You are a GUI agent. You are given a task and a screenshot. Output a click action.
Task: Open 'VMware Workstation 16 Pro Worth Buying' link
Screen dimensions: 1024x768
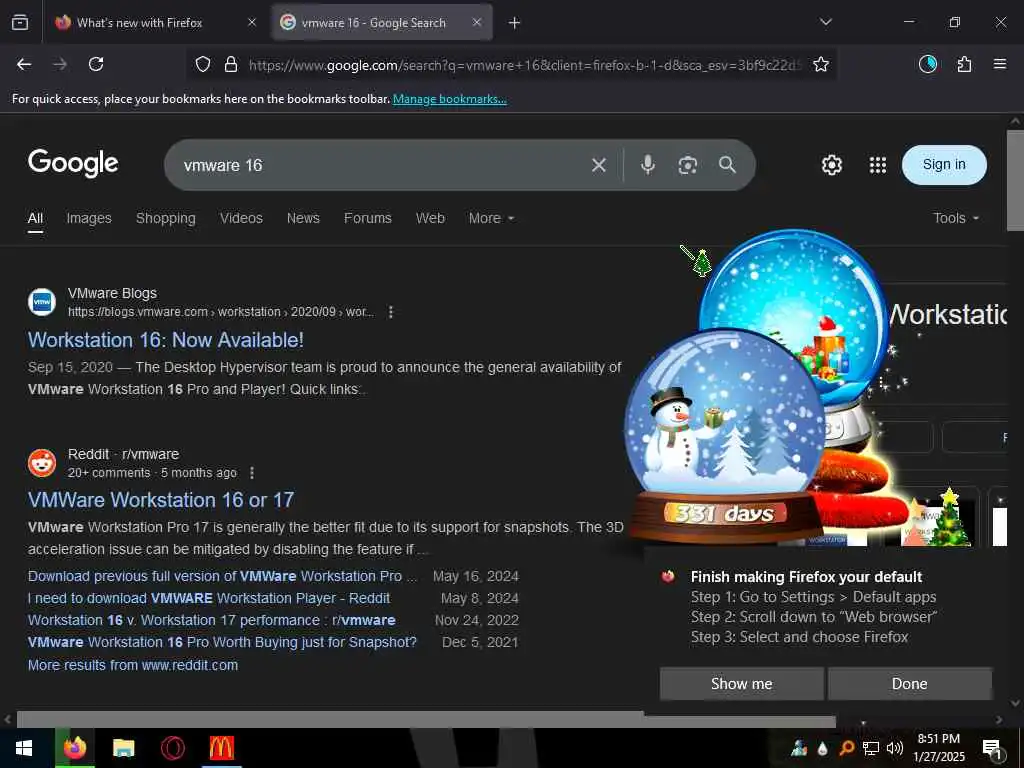222,643
